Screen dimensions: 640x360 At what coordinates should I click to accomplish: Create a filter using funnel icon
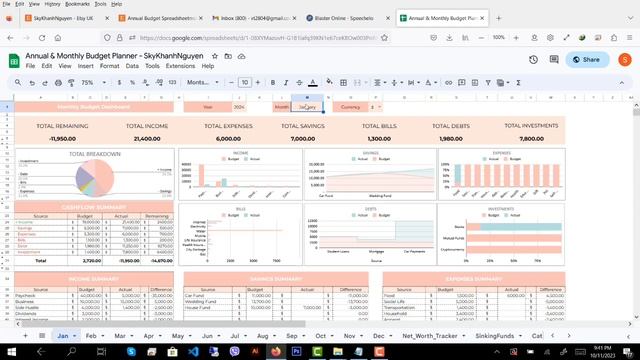488,82
